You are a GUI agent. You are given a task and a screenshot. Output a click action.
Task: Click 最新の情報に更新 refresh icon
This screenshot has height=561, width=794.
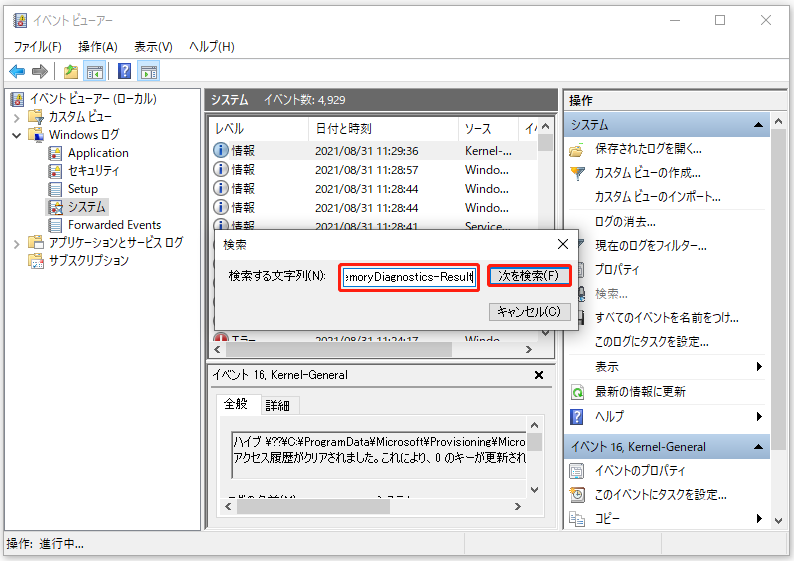[577, 392]
